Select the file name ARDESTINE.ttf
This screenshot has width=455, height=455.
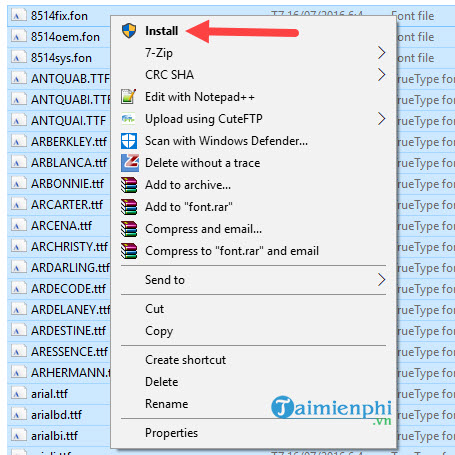coord(68,331)
